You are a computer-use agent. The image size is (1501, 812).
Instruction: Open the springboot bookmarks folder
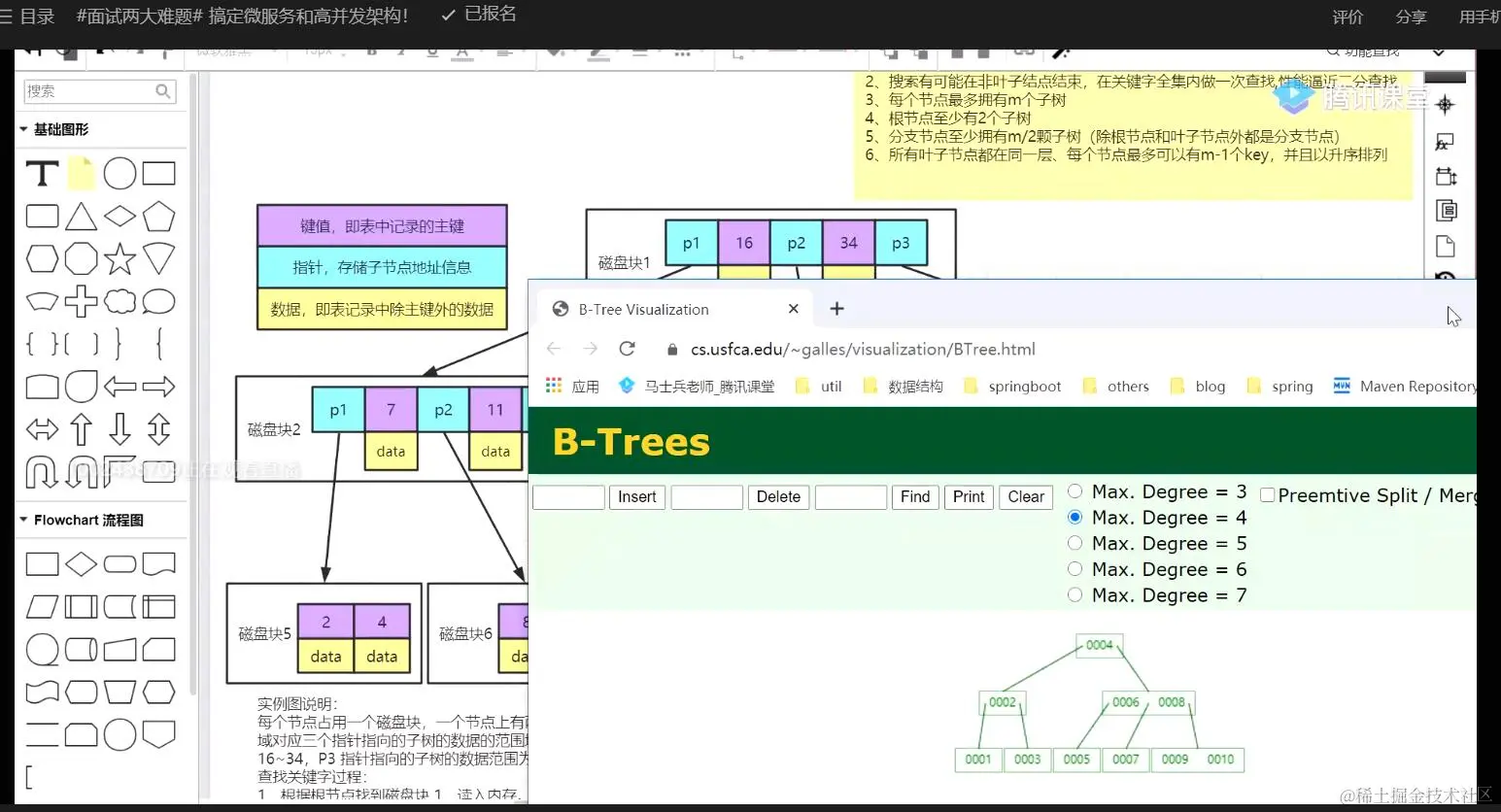[x=1012, y=387]
